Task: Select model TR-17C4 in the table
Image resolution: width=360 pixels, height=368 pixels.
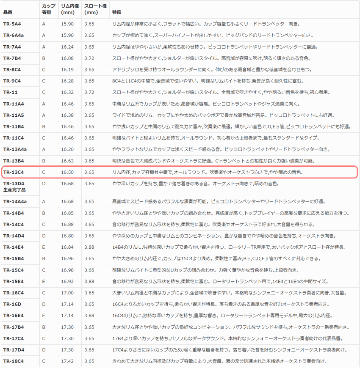Action: pos(13,338)
